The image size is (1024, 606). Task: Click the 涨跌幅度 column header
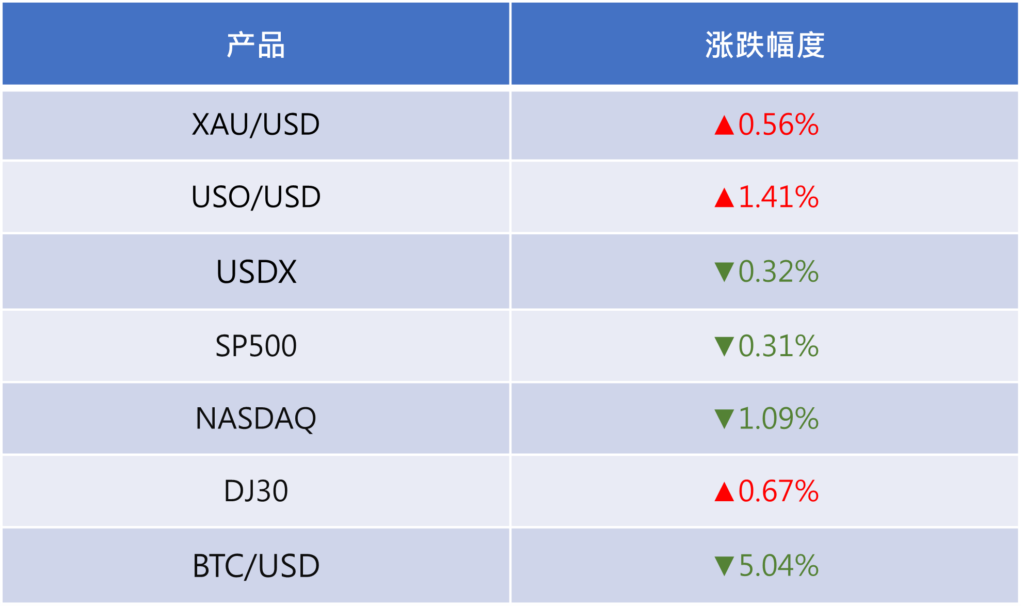point(765,45)
